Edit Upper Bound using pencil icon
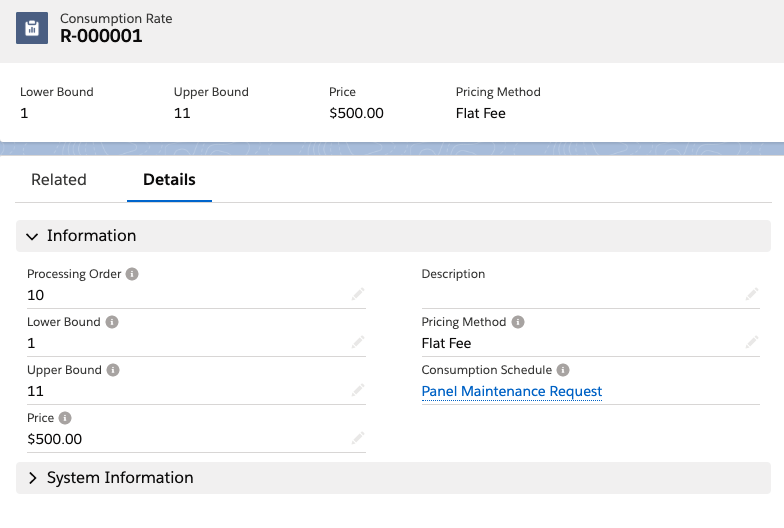Viewport: 784px width, 528px height. coord(358,390)
